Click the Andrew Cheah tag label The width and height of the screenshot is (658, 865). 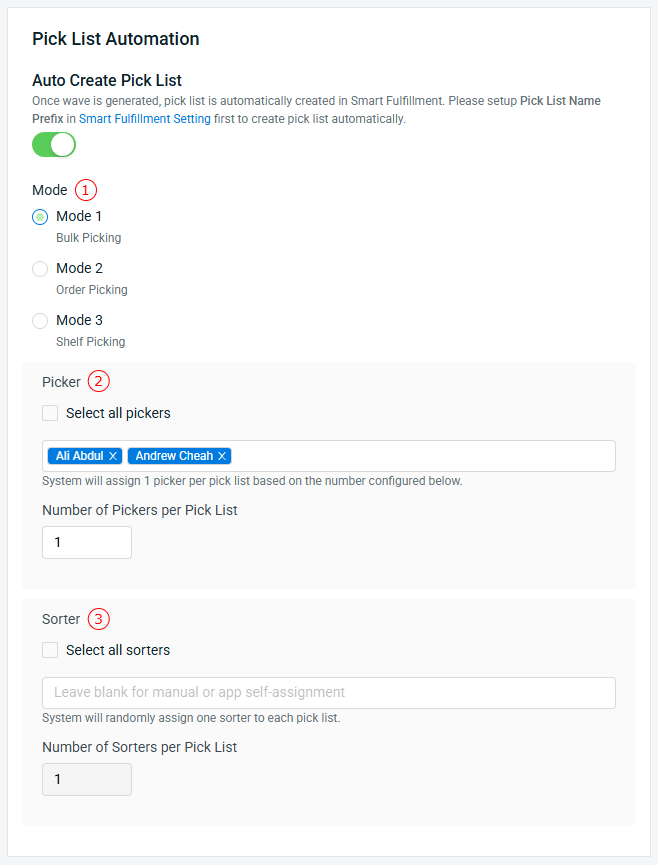click(174, 456)
